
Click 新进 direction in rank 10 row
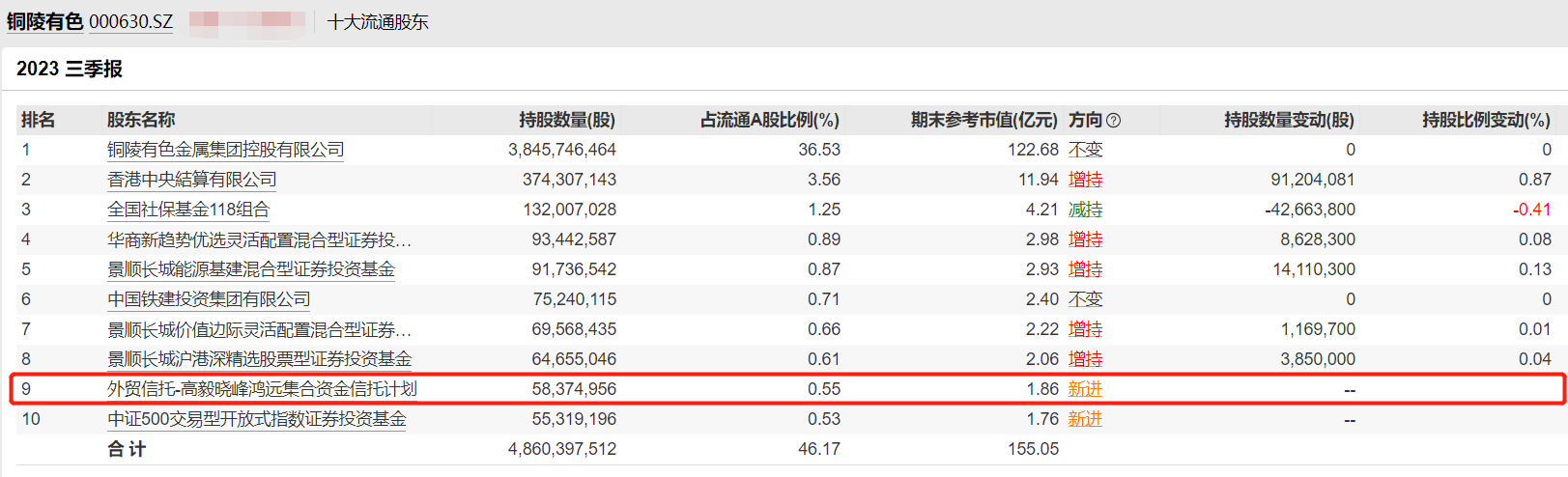[1086, 419]
